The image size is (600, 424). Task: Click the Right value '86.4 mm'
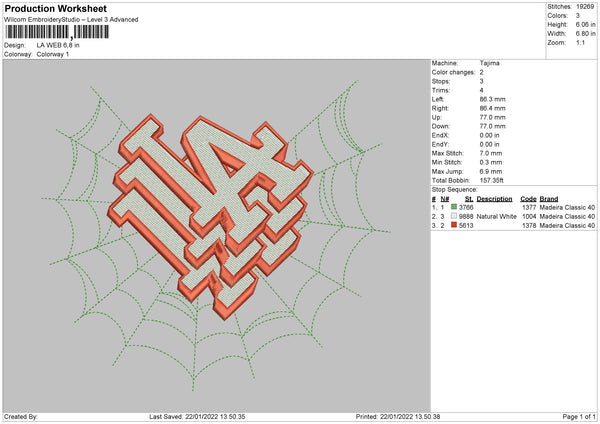(x=492, y=109)
